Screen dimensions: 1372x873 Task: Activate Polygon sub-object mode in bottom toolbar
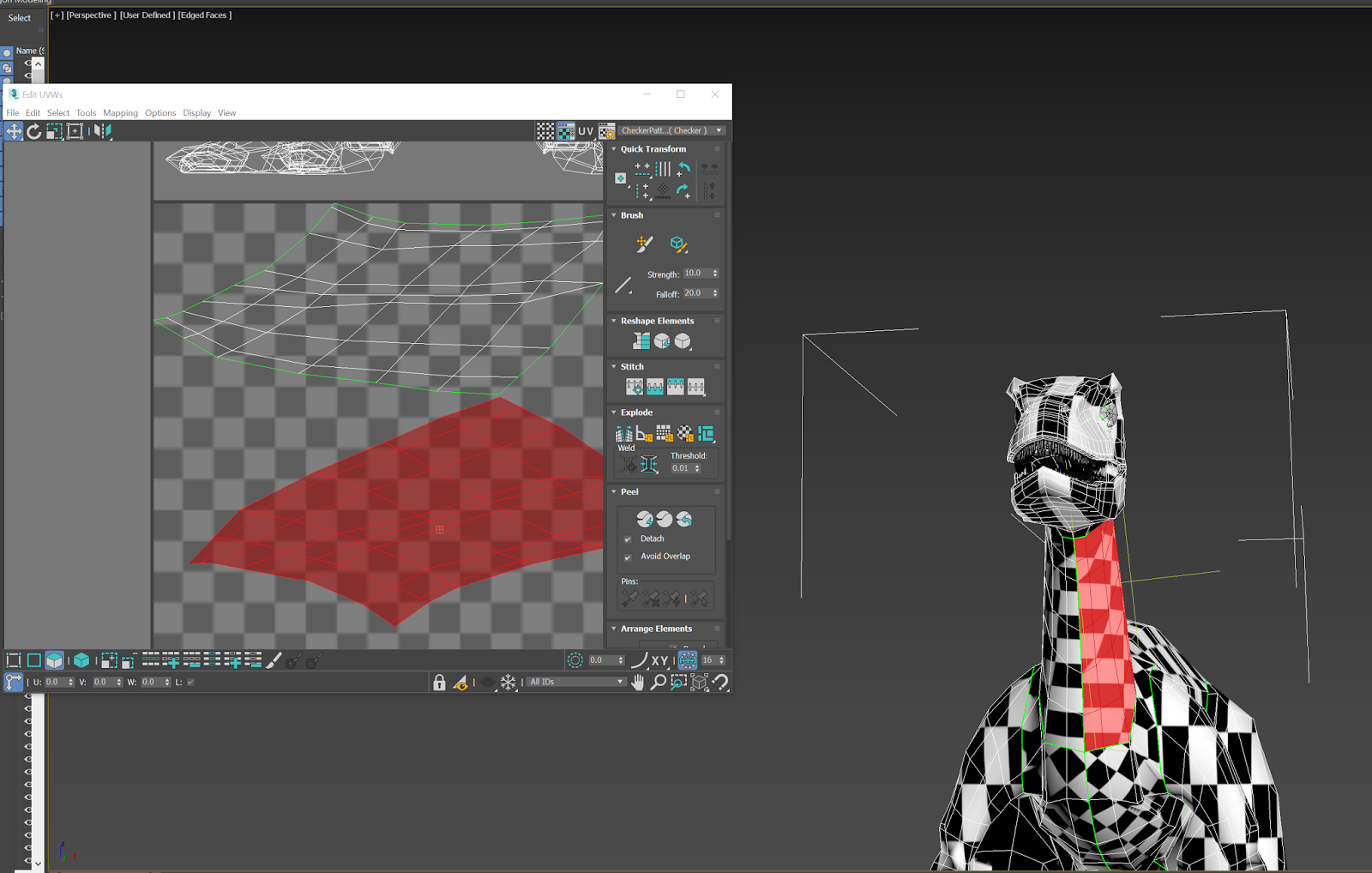coord(54,659)
